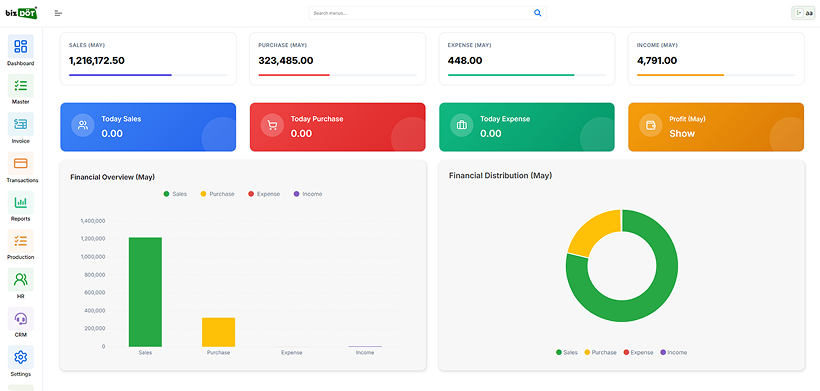Viewport: 820px width, 391px height.
Task: Click the Today Expense briefcase icon
Action: [x=461, y=125]
